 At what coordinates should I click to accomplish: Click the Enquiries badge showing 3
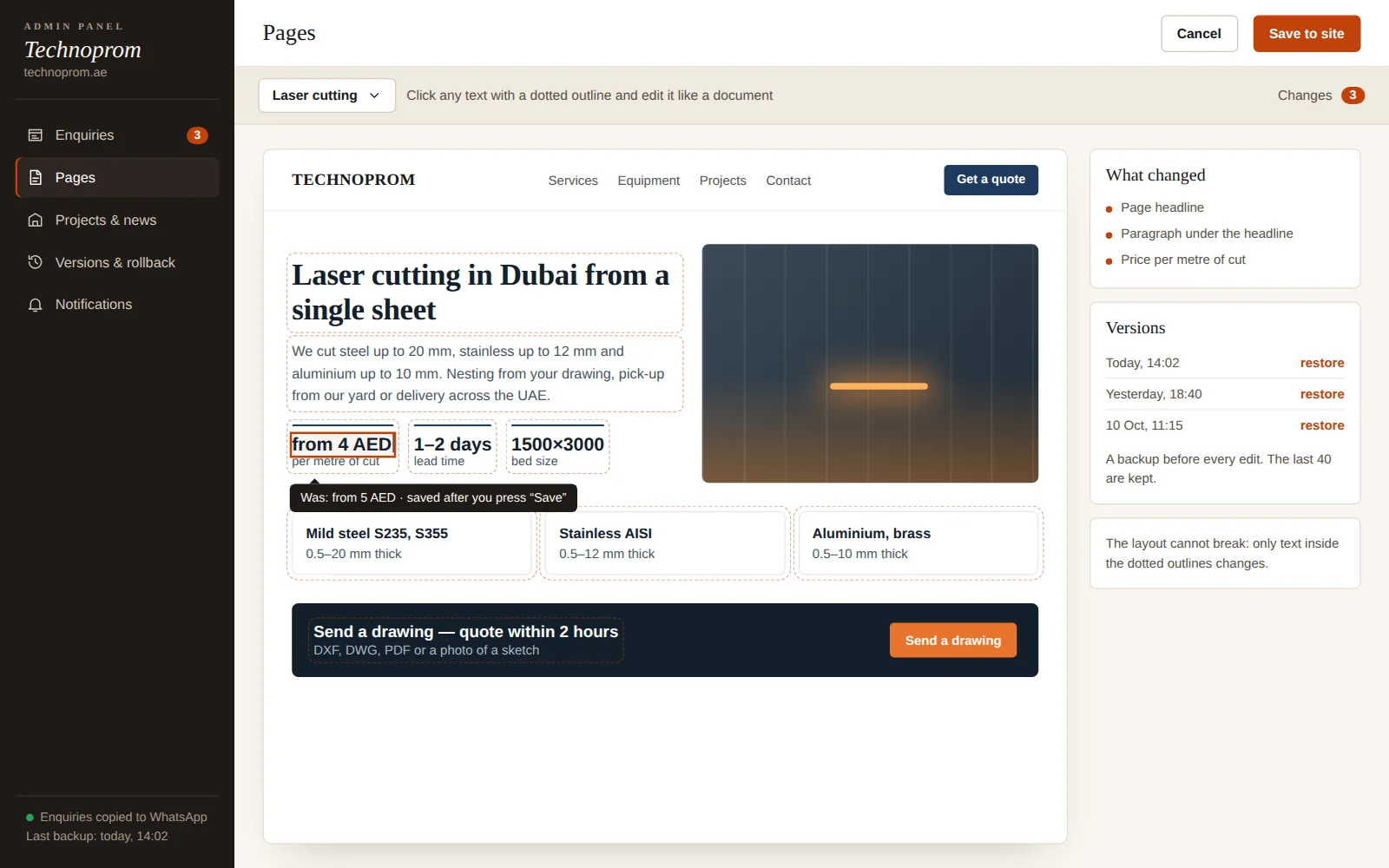point(197,135)
